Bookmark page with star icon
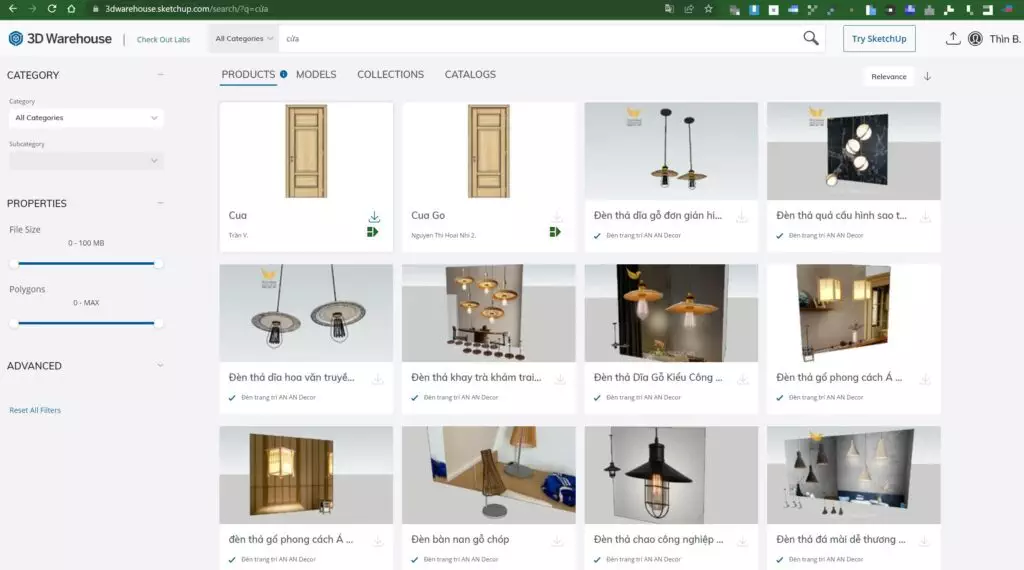 pyautogui.click(x=709, y=9)
